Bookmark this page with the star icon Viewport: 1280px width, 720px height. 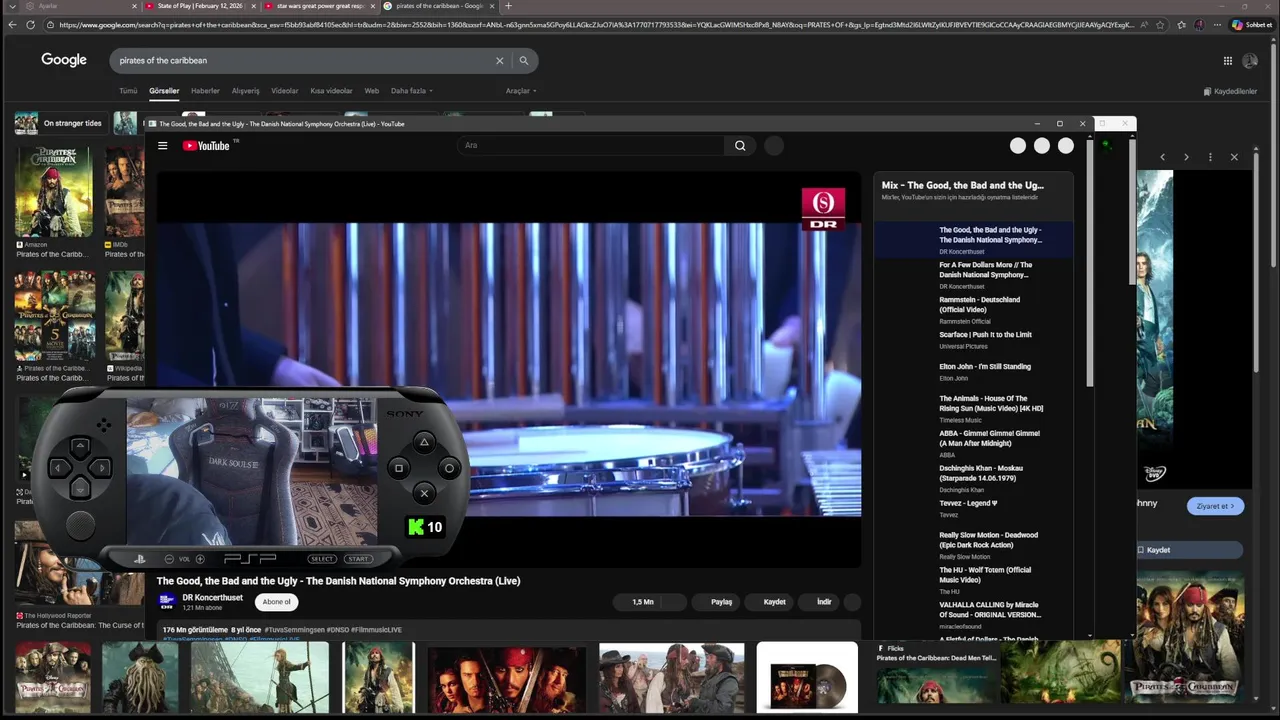click(x=1160, y=25)
